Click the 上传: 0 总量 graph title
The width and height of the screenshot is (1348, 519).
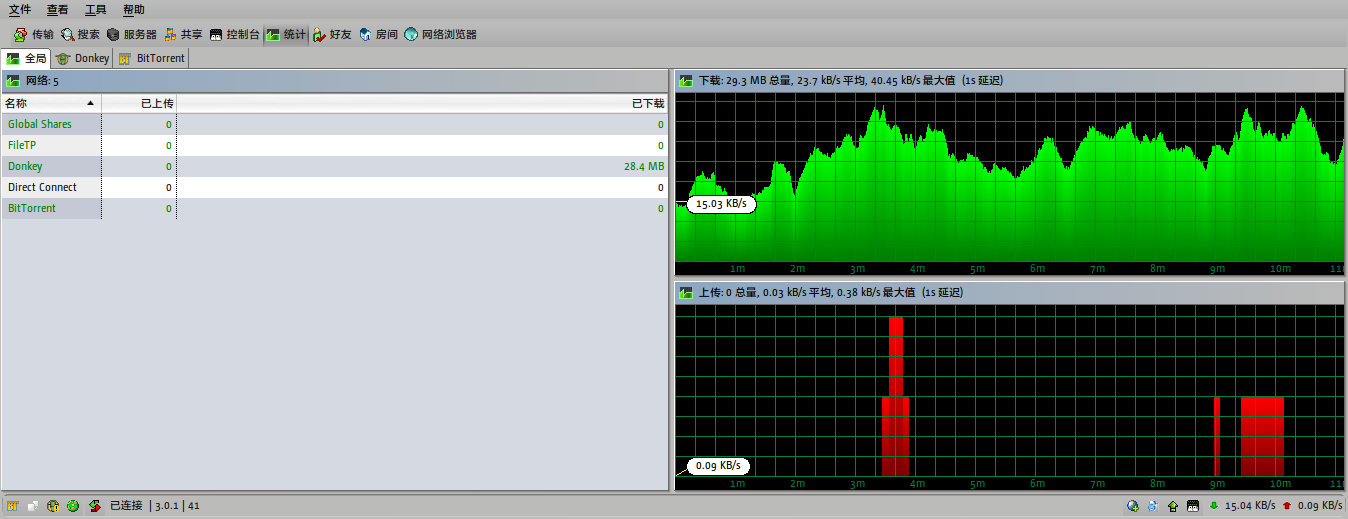(x=829, y=293)
